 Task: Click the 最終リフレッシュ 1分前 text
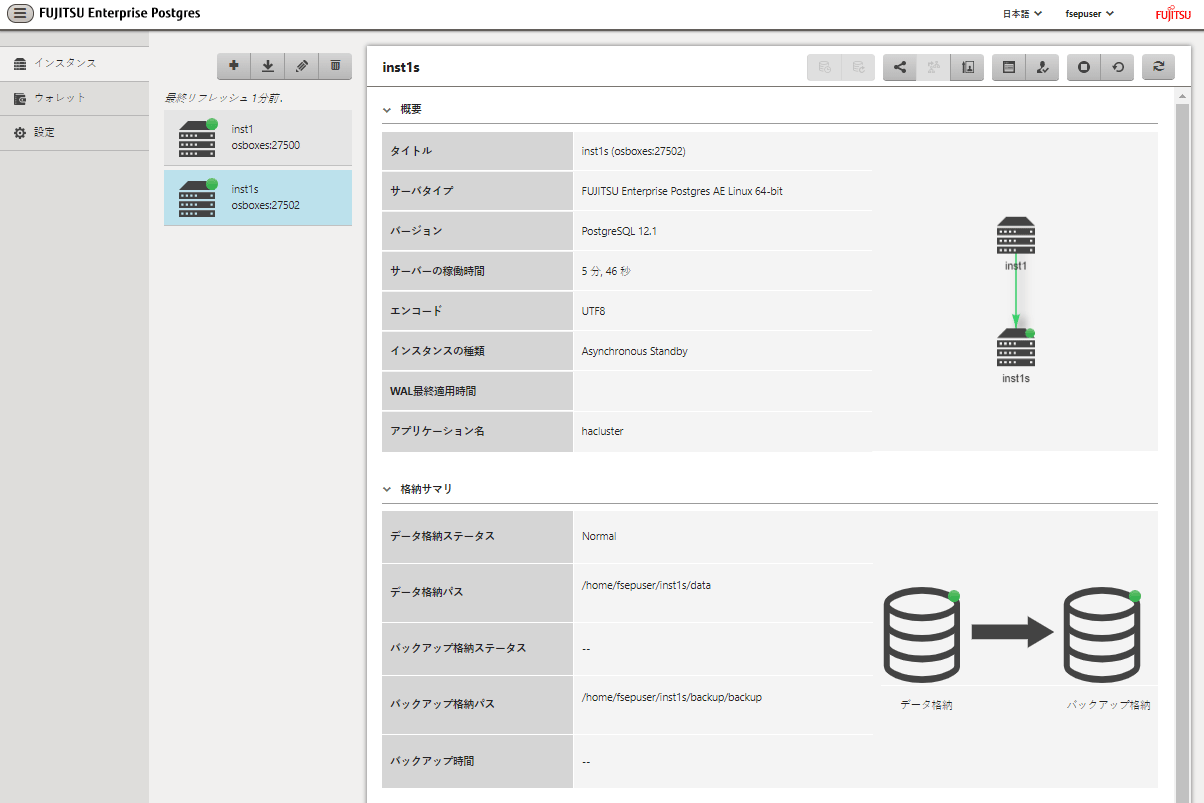(224, 98)
